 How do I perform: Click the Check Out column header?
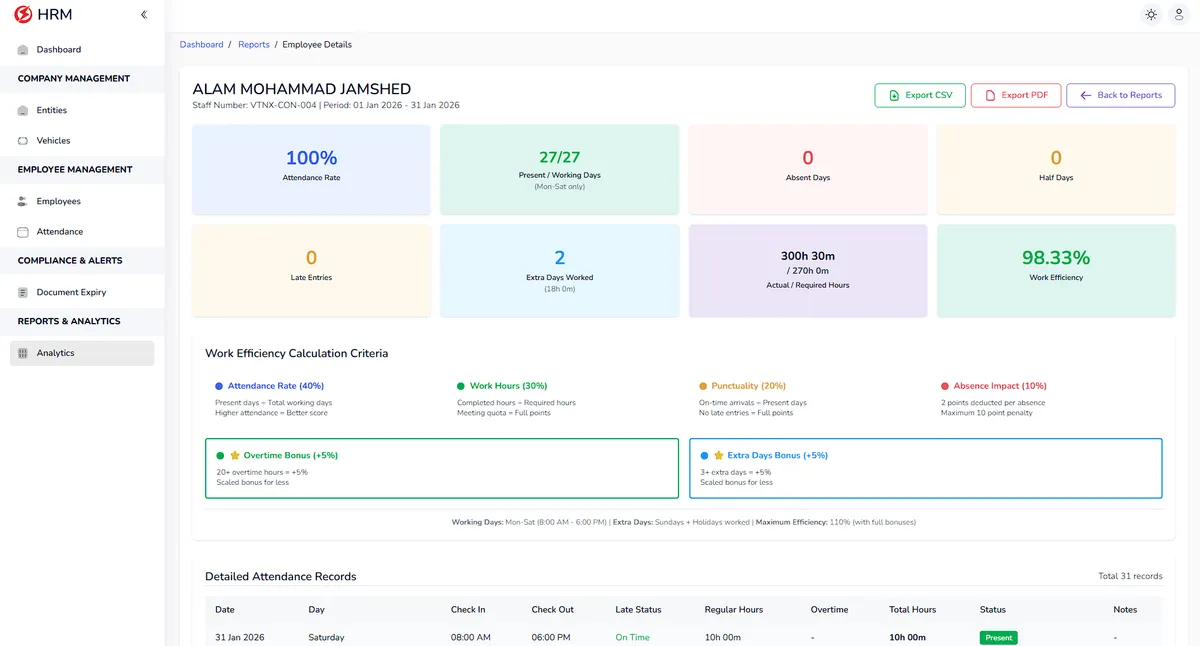pos(553,610)
